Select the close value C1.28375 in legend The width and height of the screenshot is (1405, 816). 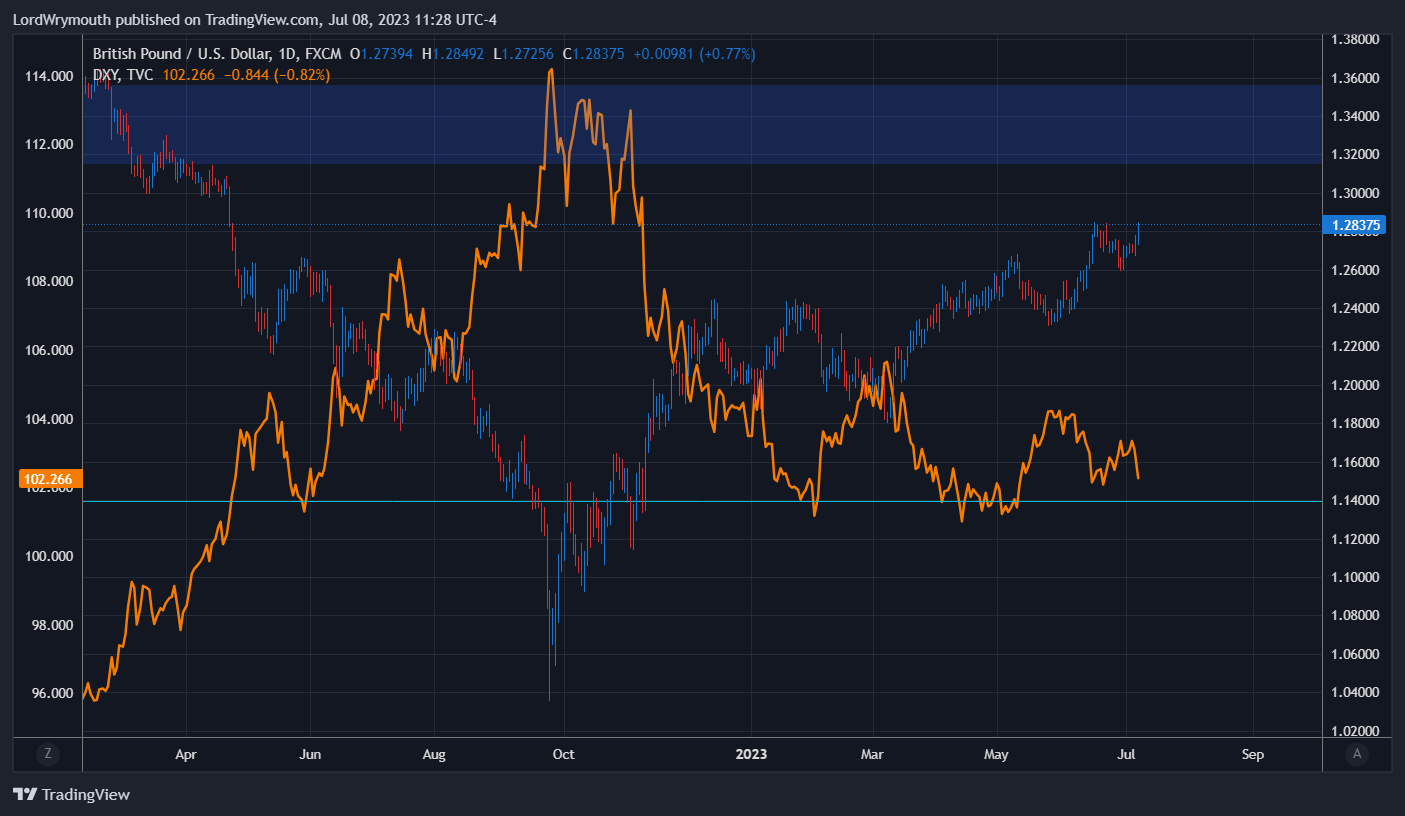(x=596, y=54)
